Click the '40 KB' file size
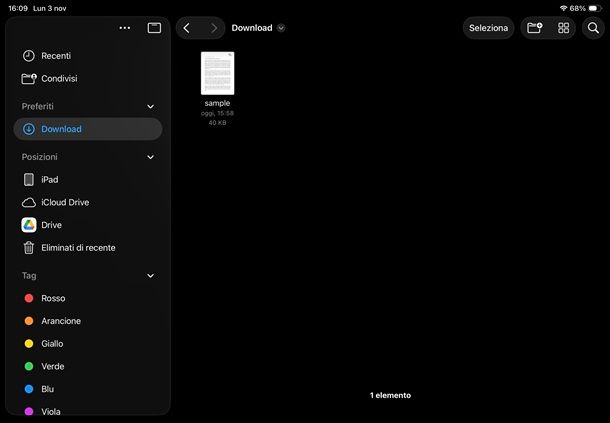 [217, 123]
